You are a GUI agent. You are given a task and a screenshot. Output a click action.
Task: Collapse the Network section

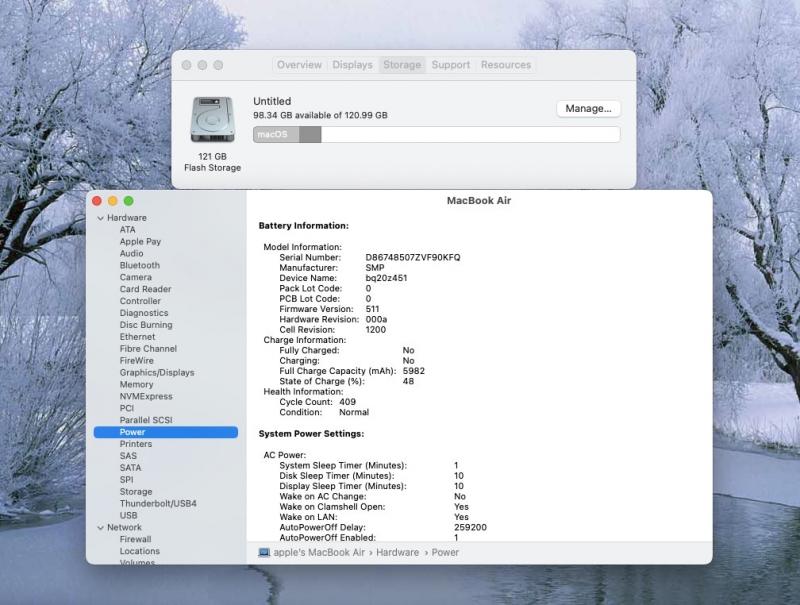pos(100,527)
